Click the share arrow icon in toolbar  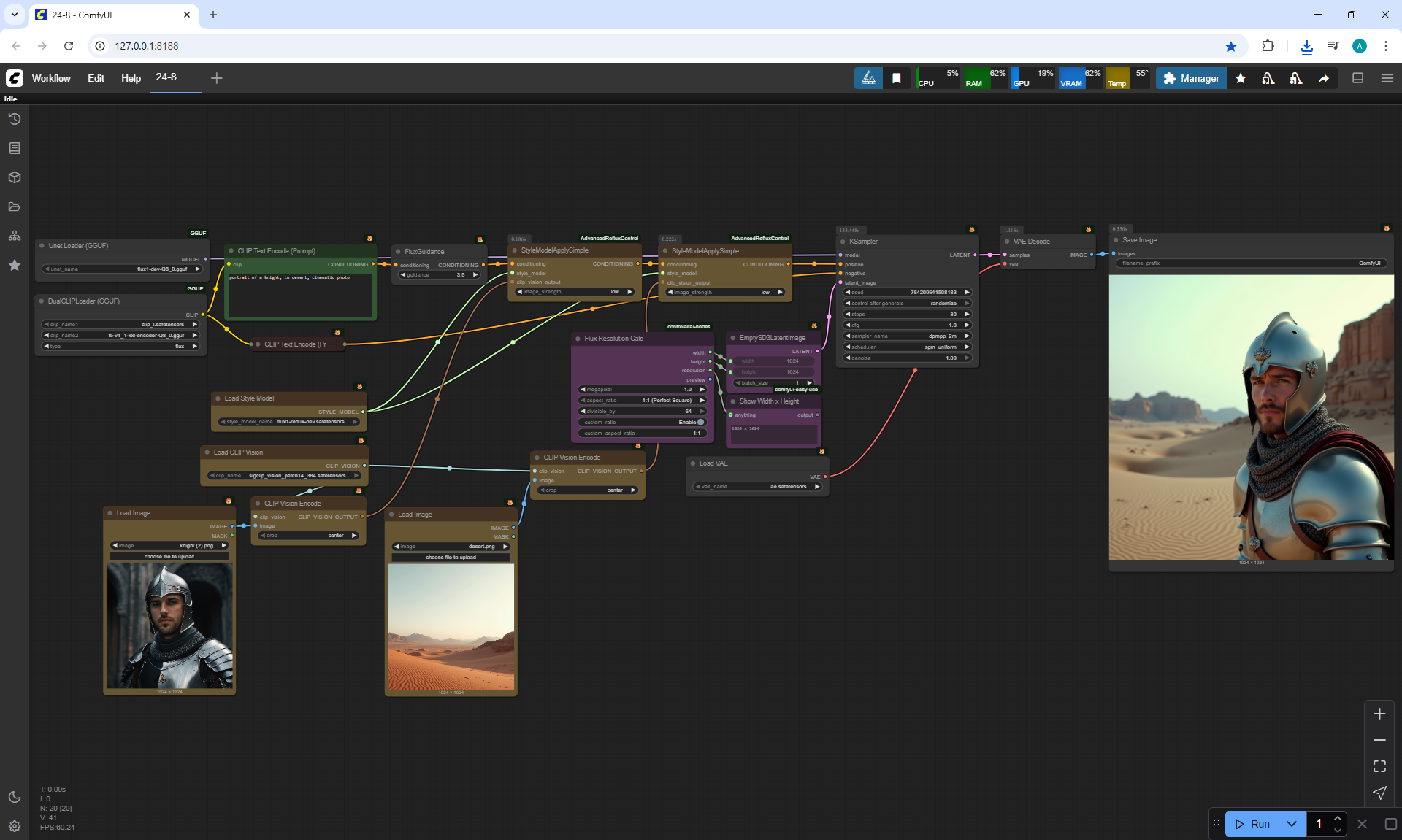tap(1323, 78)
